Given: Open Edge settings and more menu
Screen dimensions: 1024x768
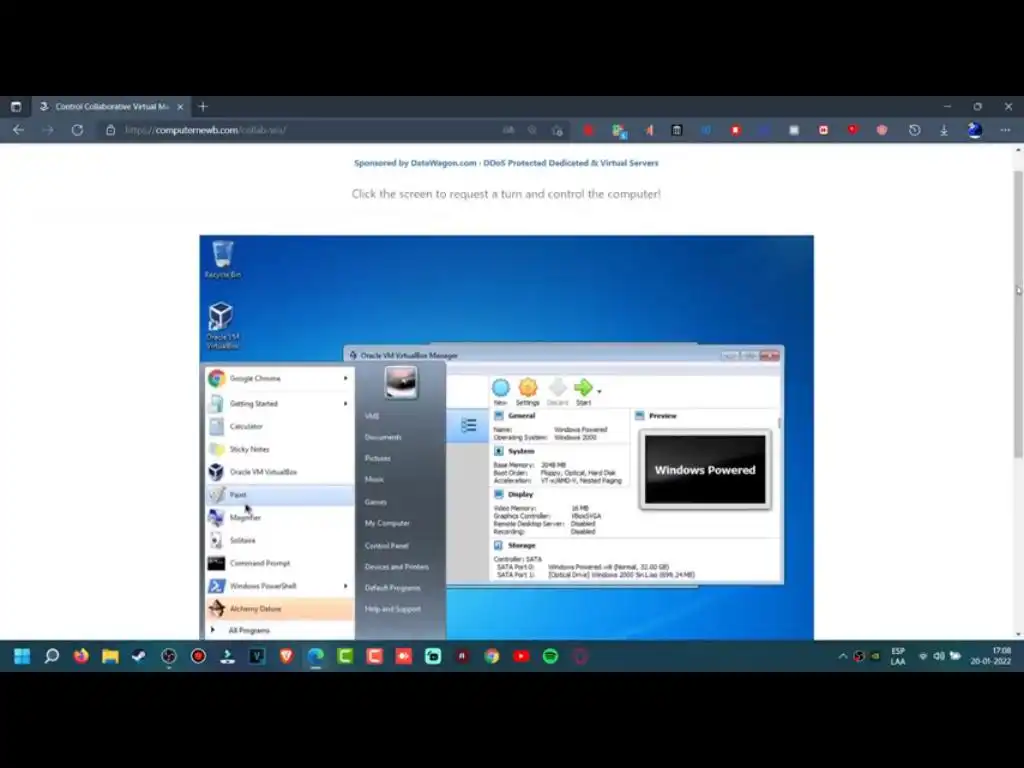Looking at the screenshot, I should point(1005,130).
